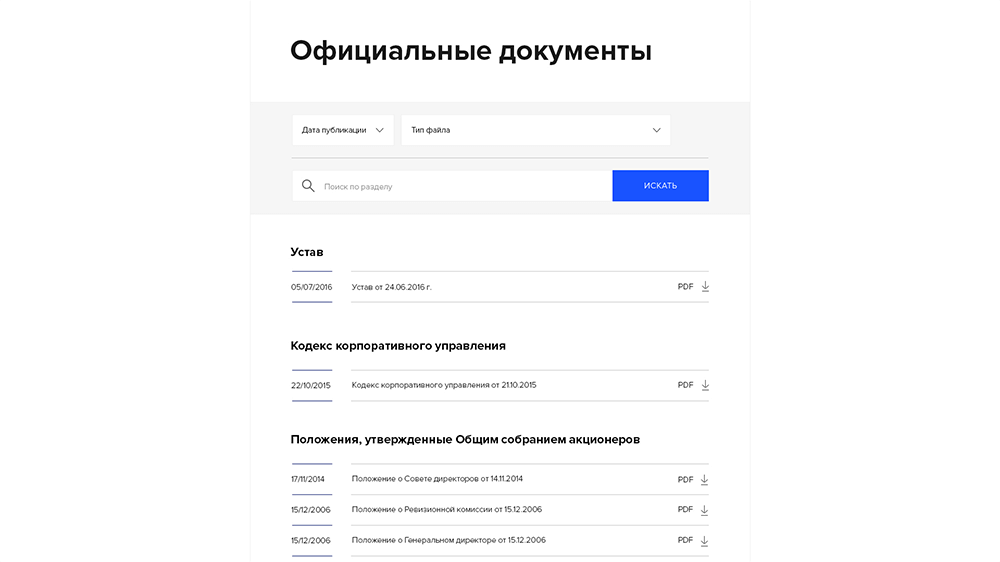
Task: Open the Дата публикации dropdown
Action: pos(343,130)
